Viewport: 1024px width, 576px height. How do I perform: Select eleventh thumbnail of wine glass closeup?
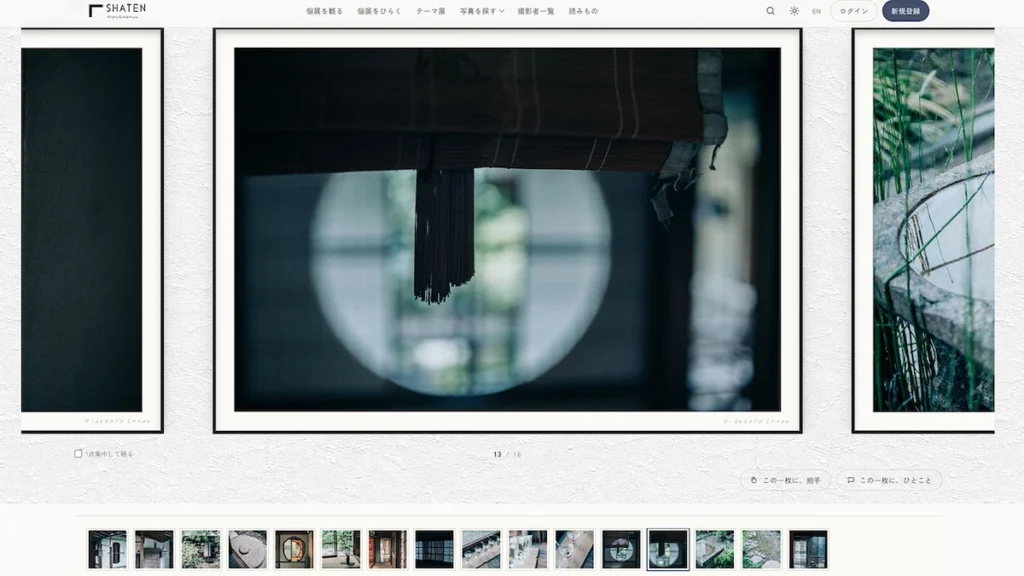575,549
